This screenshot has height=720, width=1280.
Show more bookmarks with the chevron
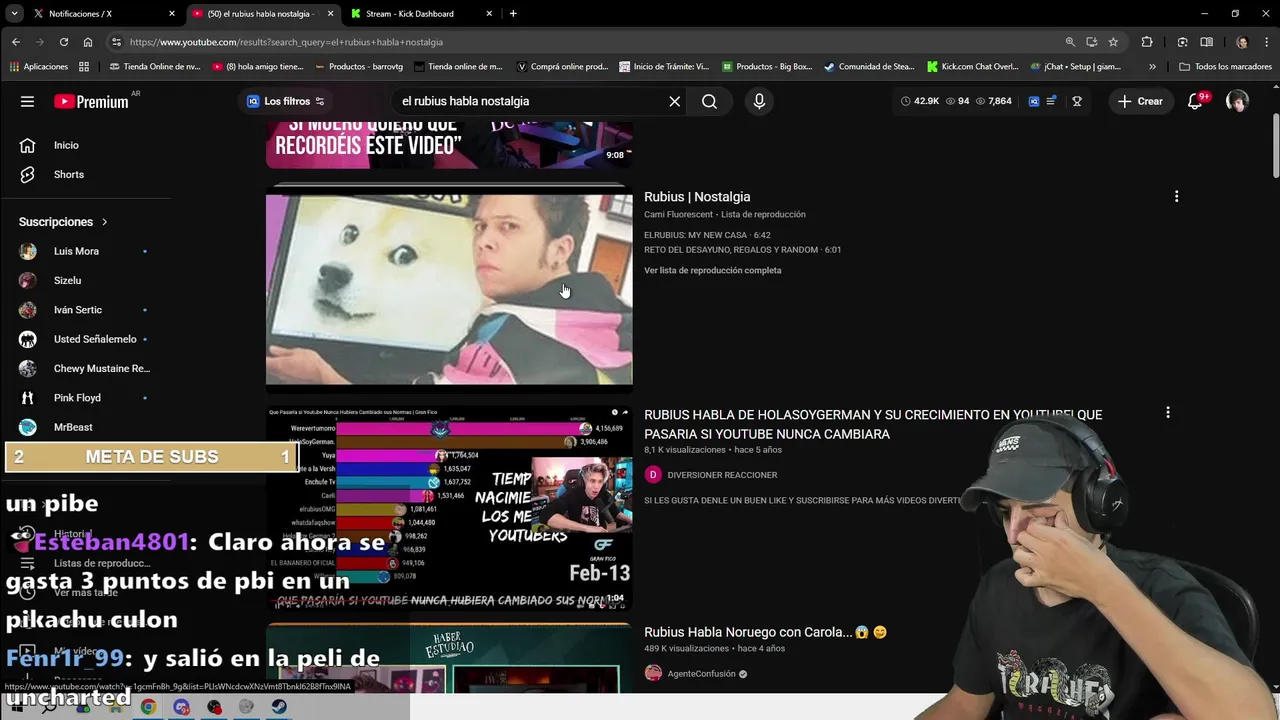tap(1152, 67)
